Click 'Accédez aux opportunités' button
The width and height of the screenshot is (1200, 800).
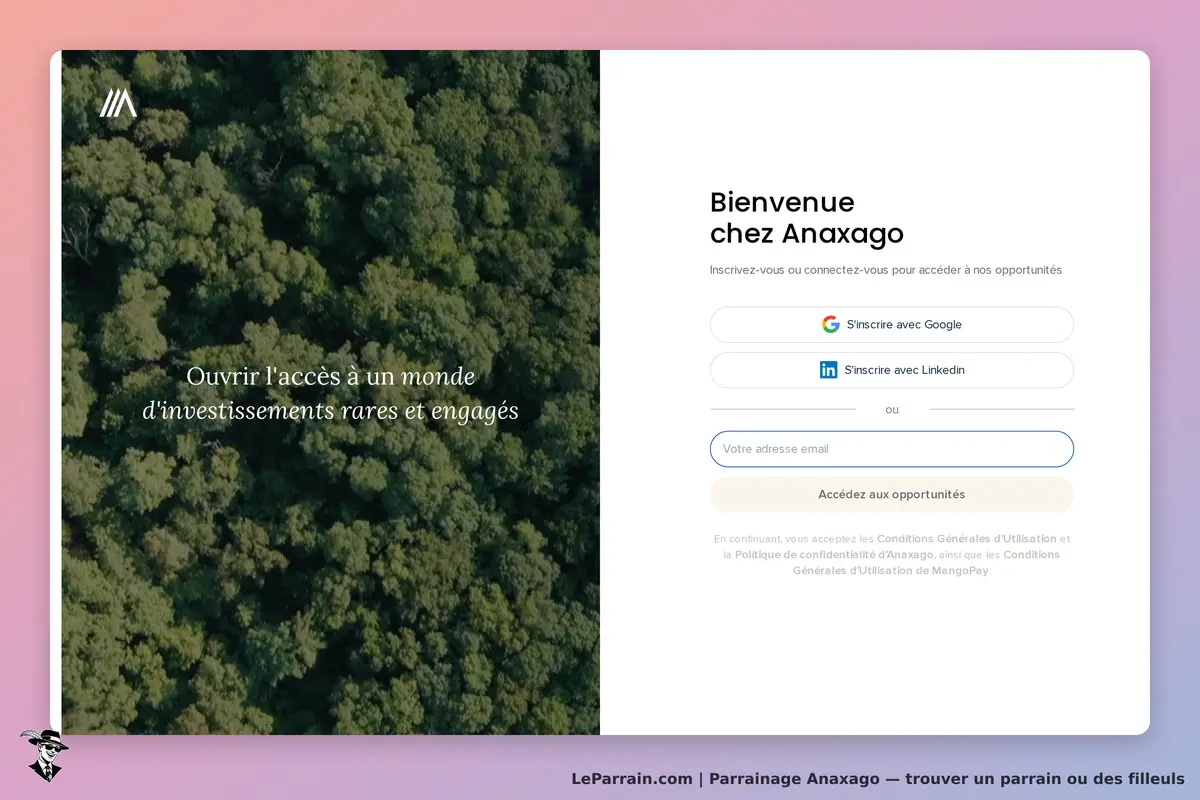point(892,495)
